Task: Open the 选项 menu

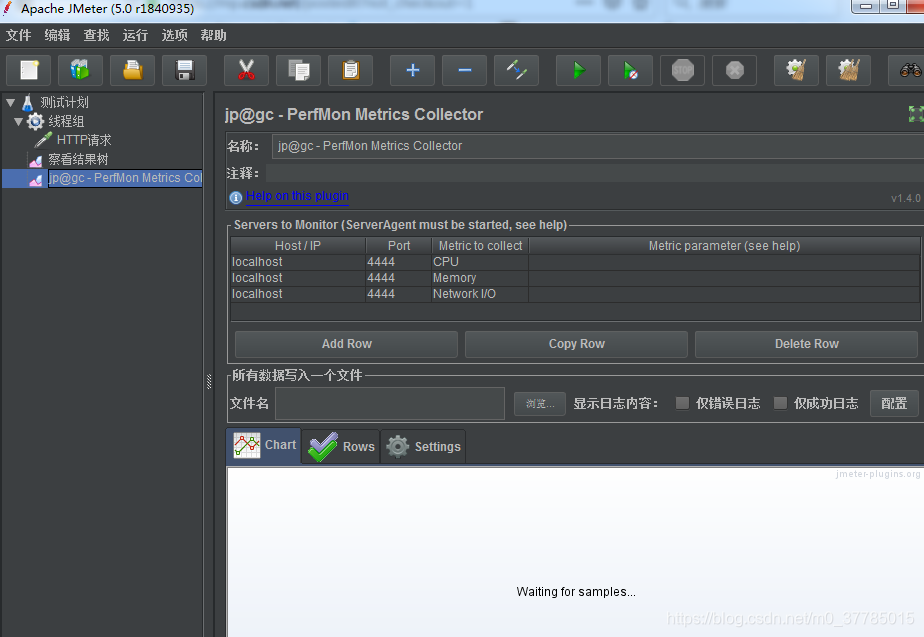Action: tap(174, 35)
